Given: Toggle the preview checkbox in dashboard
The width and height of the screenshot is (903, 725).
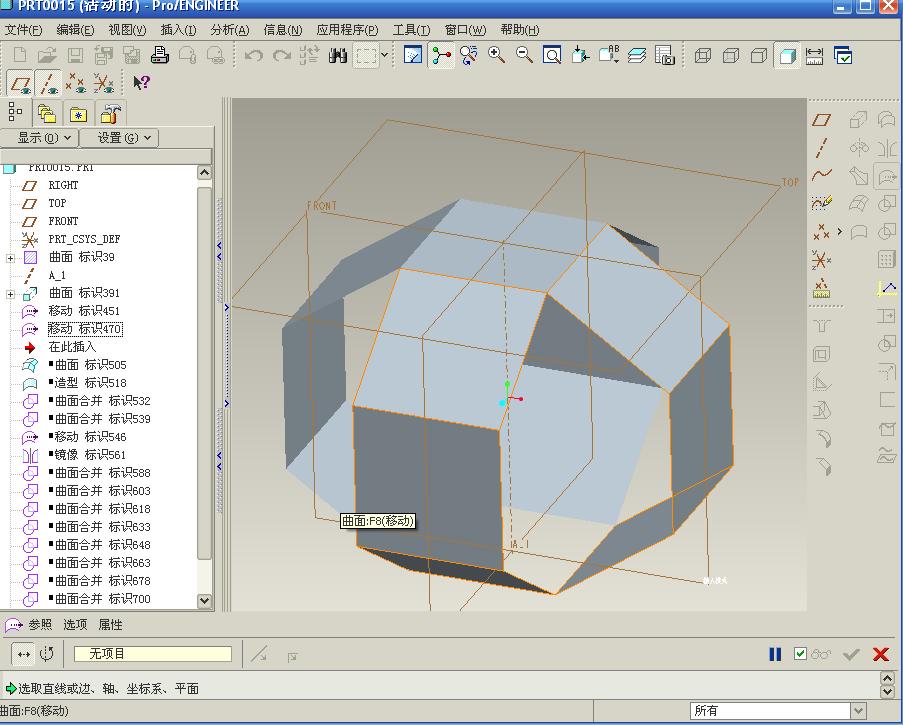Looking at the screenshot, I should (x=800, y=654).
